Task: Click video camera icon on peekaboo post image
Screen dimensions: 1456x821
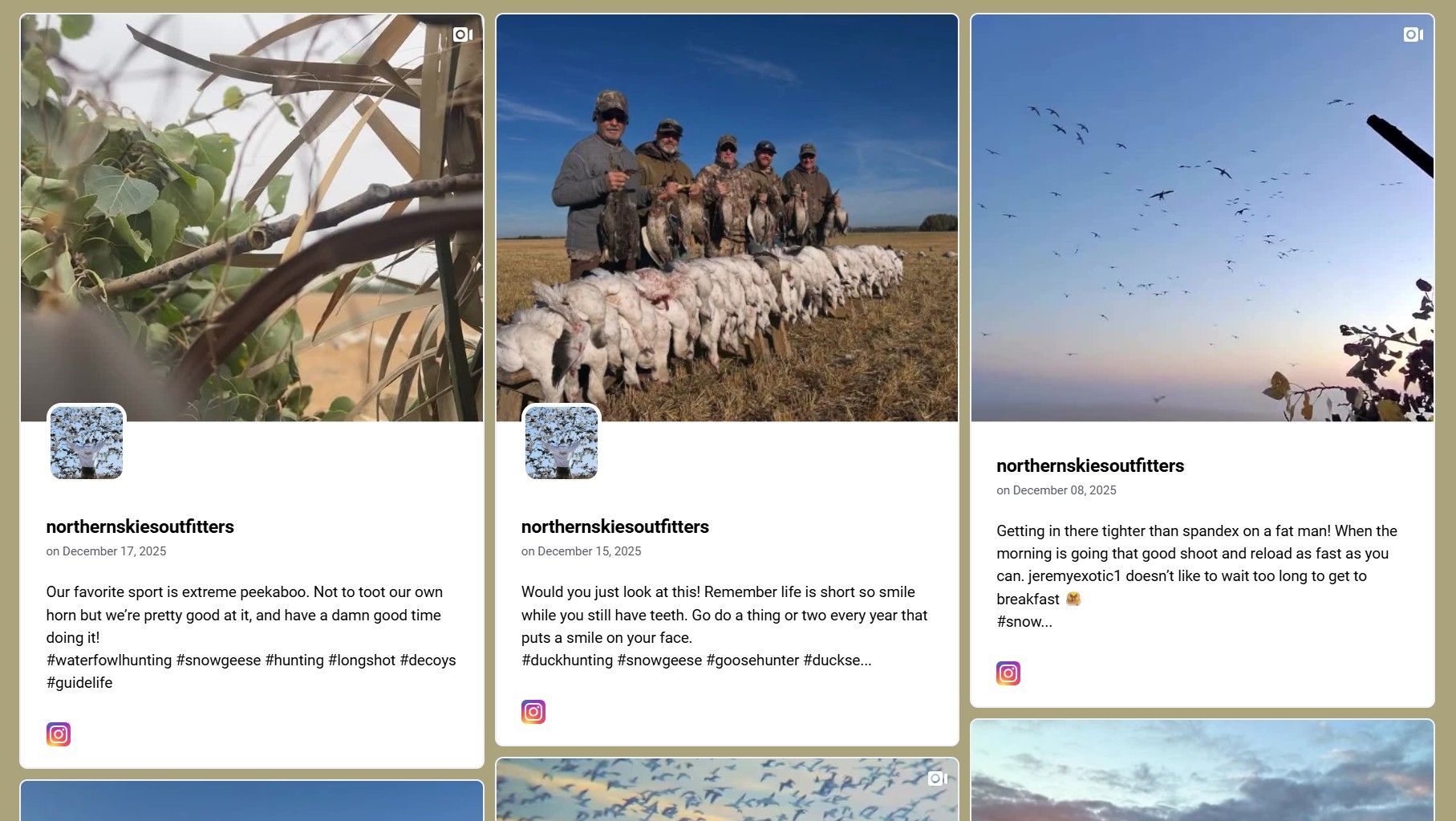Action: (x=463, y=35)
